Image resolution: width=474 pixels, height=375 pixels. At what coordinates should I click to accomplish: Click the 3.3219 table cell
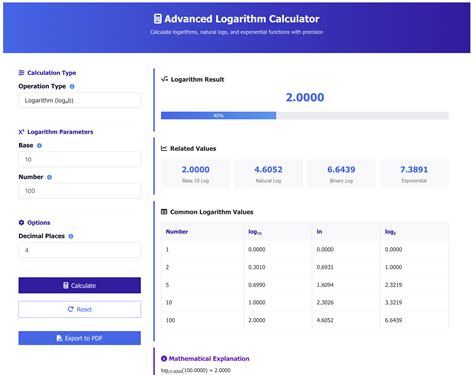414,302
